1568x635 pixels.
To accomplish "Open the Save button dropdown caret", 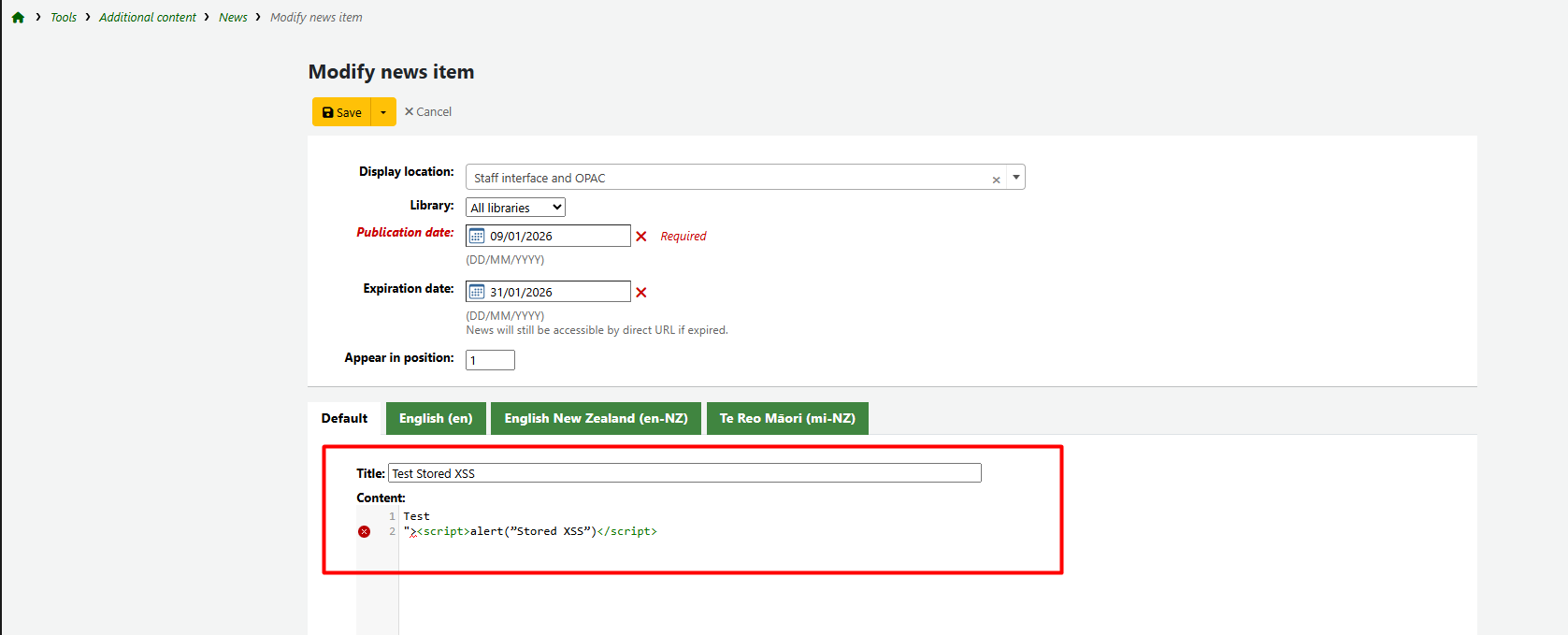I will point(383,112).
